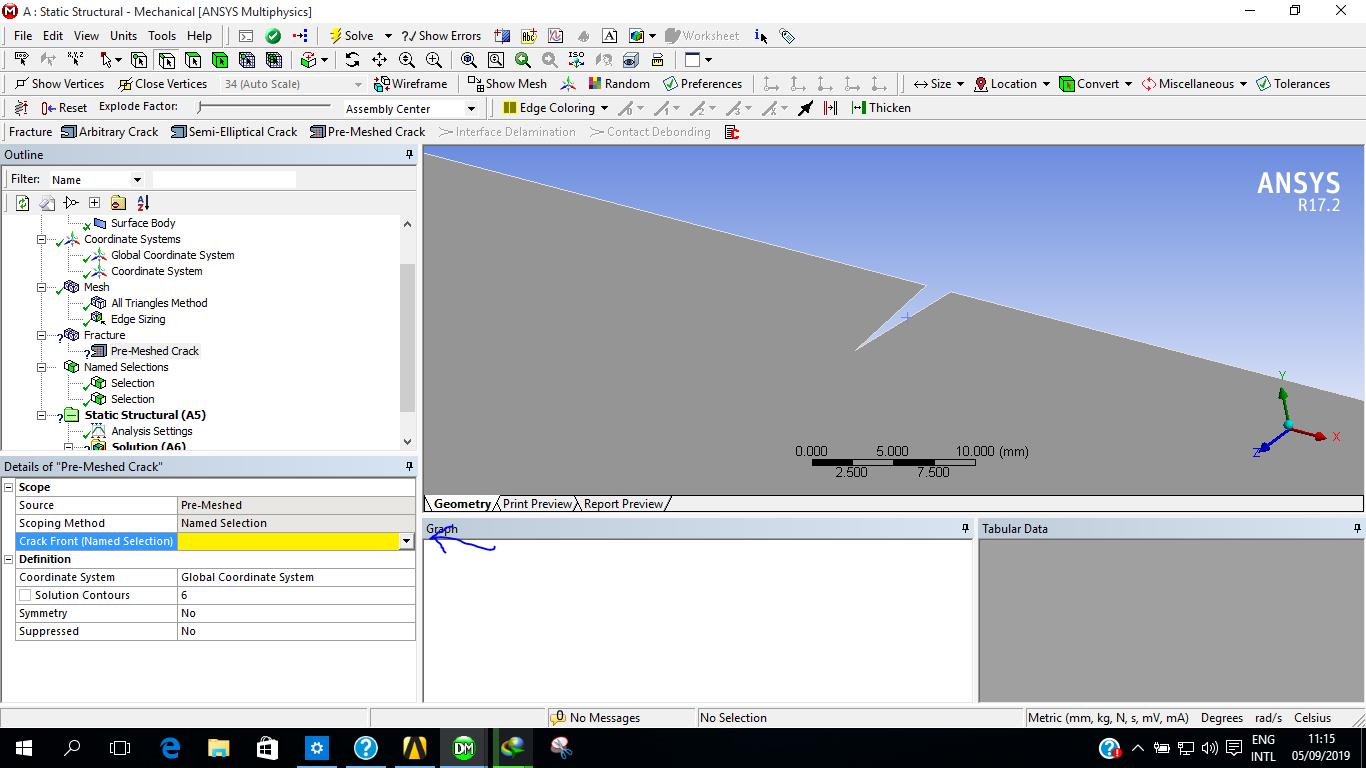This screenshot has width=1366, height=768.
Task: Click the Reset explode button
Action: click(x=64, y=108)
